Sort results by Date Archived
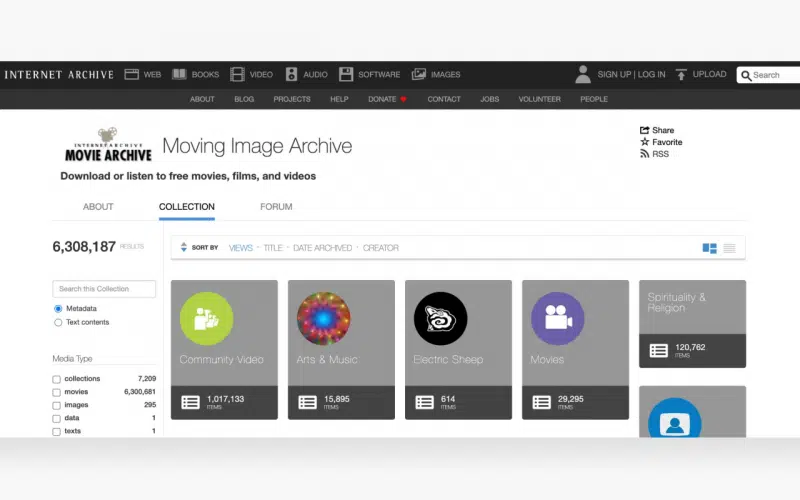Screen dimensions: 800x500 322,248
